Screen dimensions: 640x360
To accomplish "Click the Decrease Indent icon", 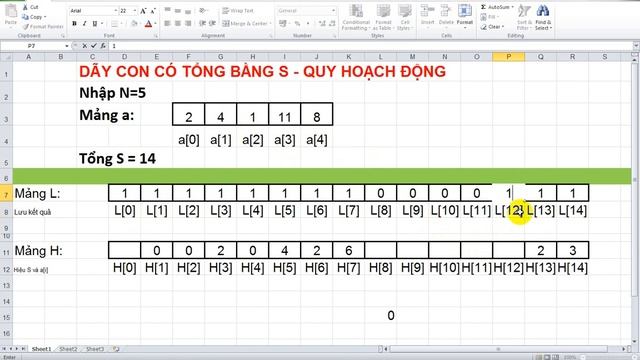I will tap(202, 24).
